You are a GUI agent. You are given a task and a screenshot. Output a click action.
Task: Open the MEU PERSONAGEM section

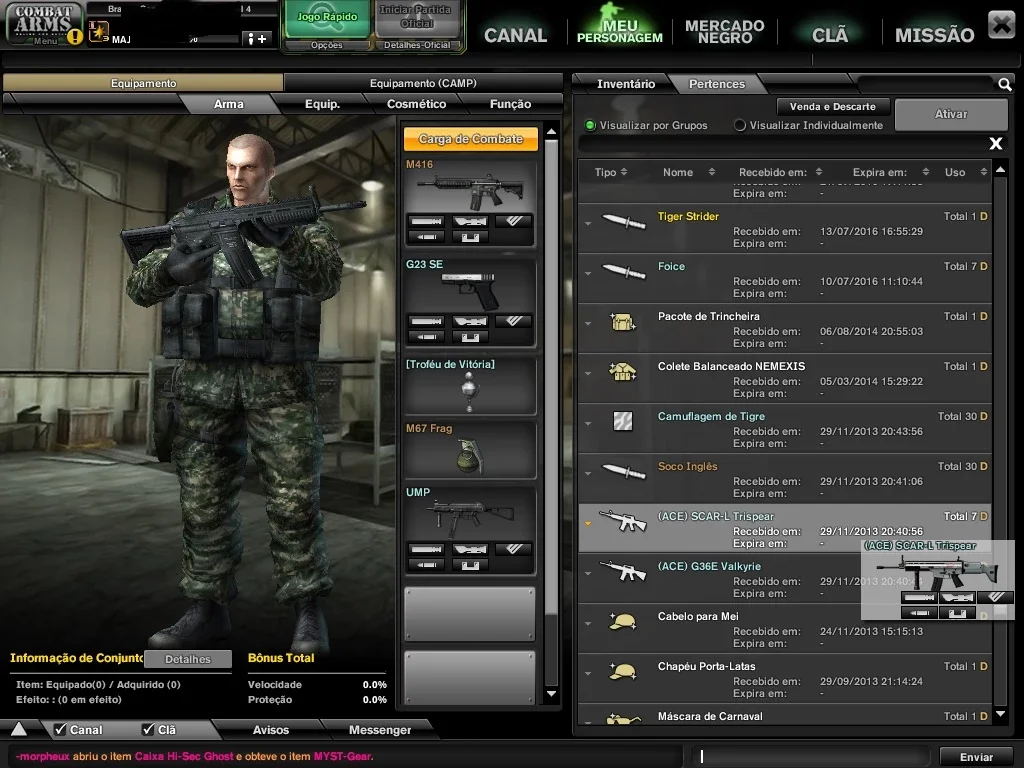(x=619, y=31)
